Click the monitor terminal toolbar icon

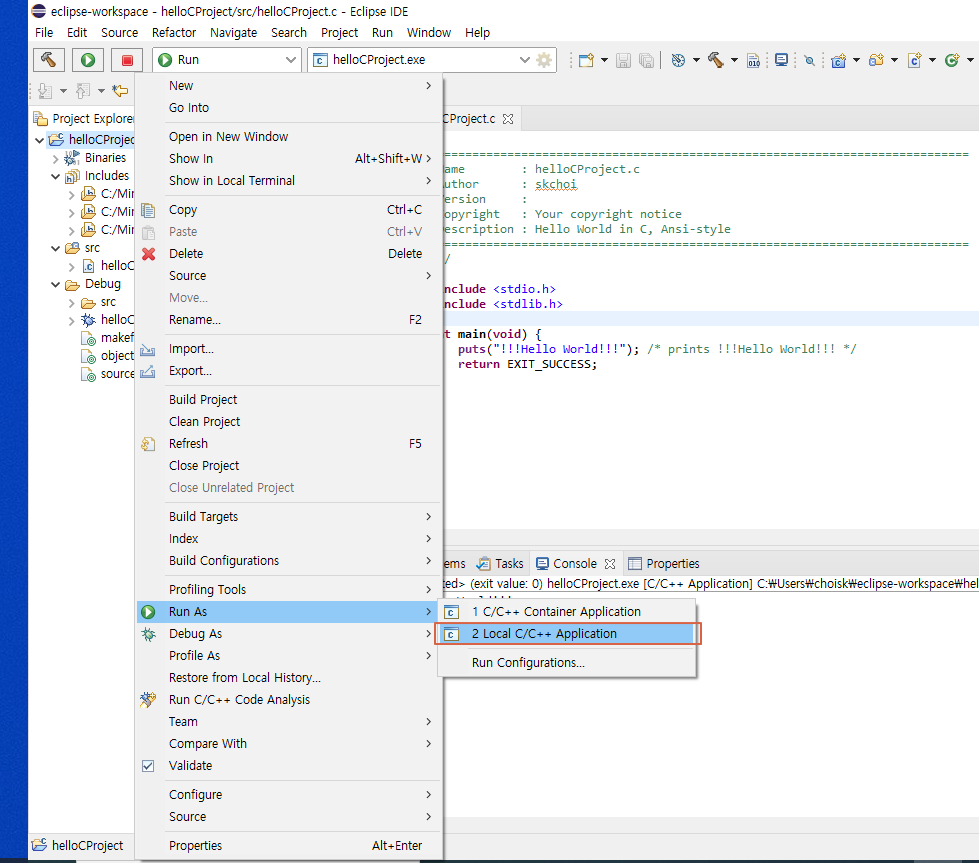coord(781,60)
